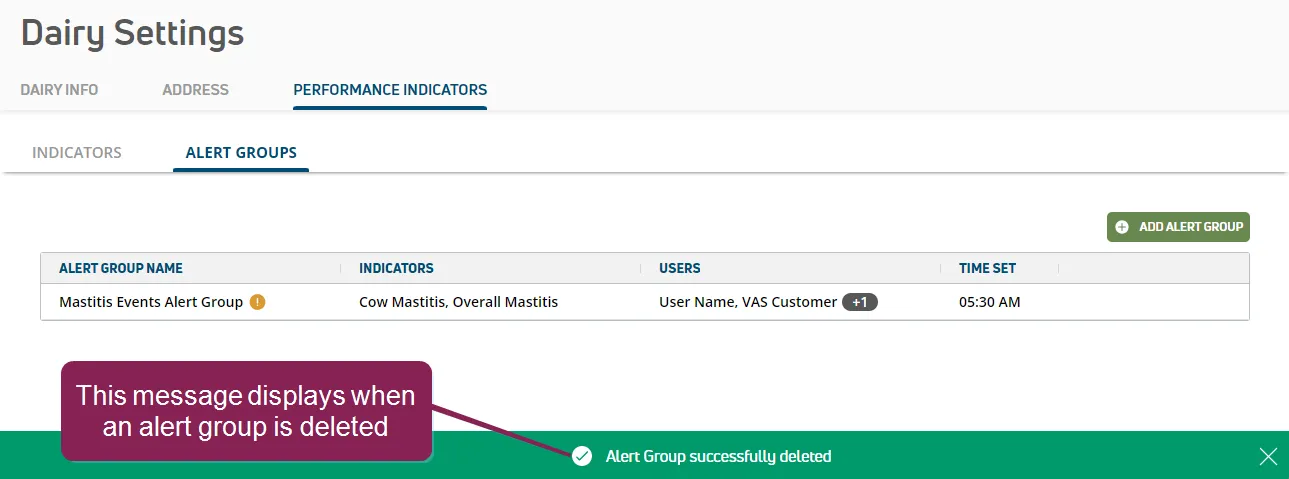Viewport: 1289px width, 479px height.
Task: Click the Alert Group successfully deleted message
Action: tap(718, 456)
